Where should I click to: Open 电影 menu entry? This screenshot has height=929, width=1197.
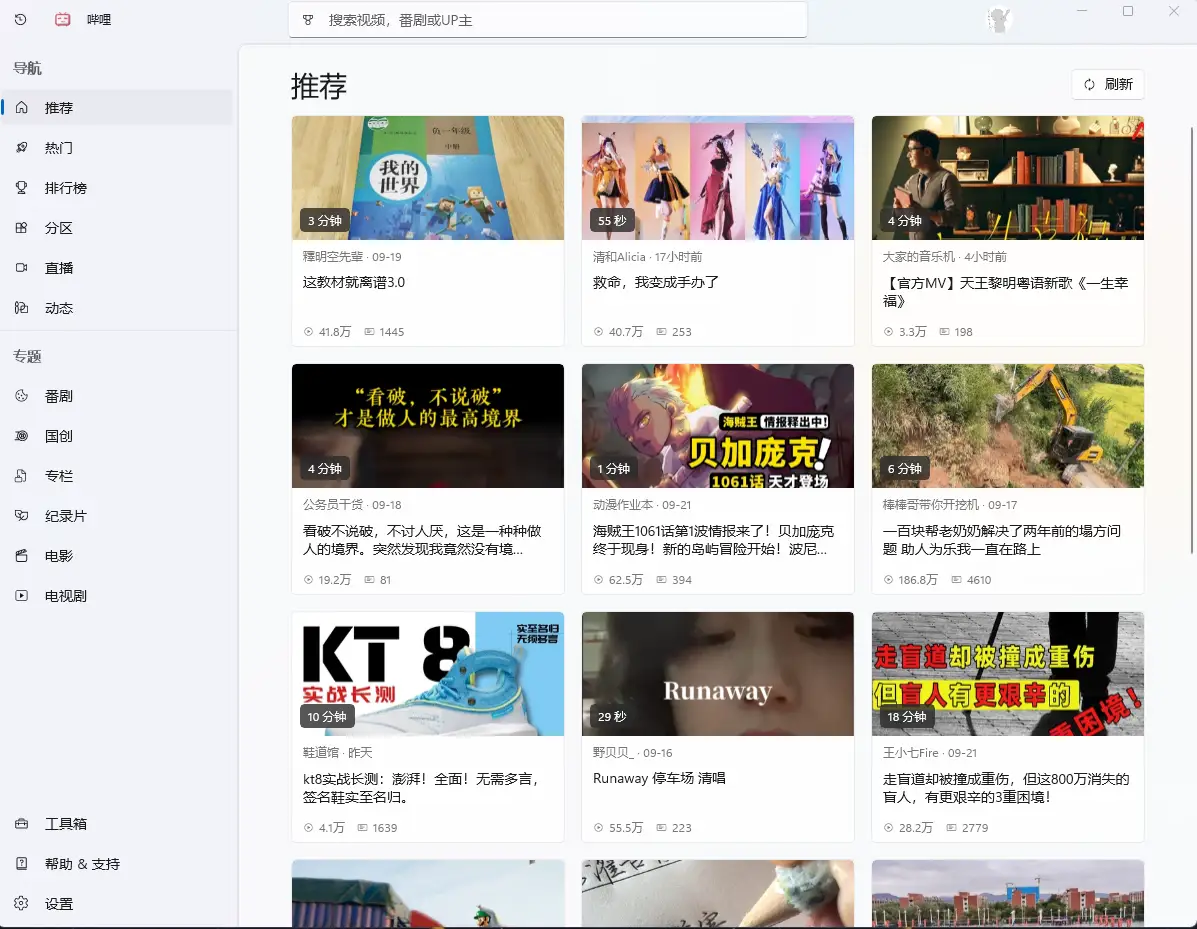coord(118,556)
